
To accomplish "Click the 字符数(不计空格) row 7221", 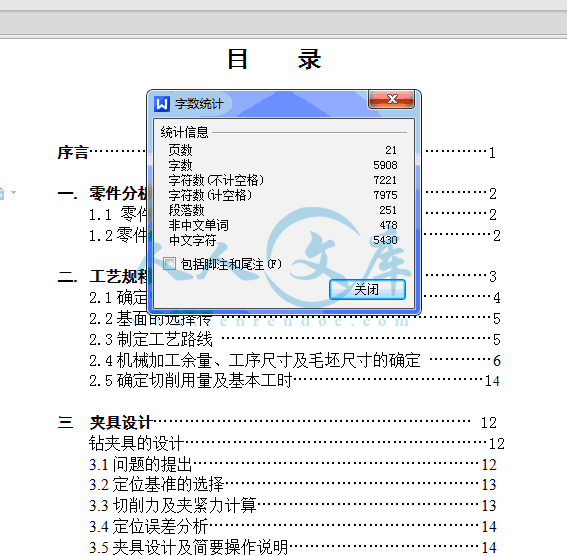I will (283, 180).
